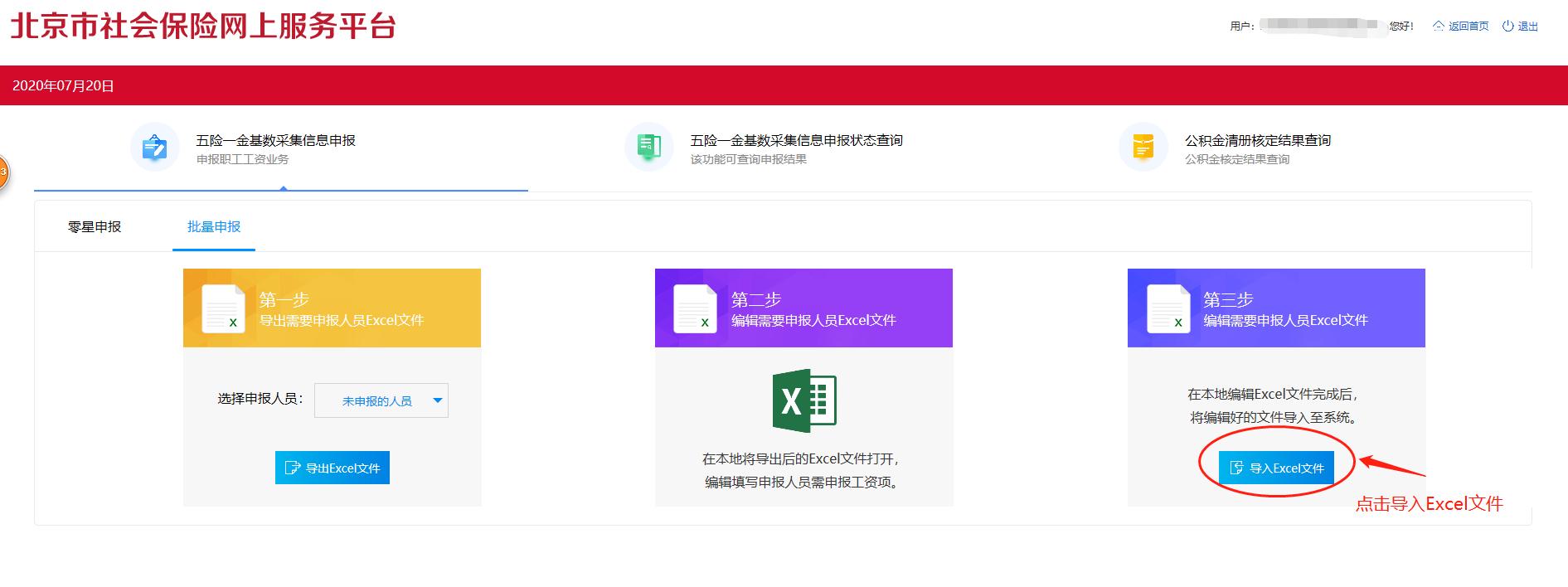This screenshot has height=587, width=1568.
Task: Click the 第一步 heading text
Action: 284,299
